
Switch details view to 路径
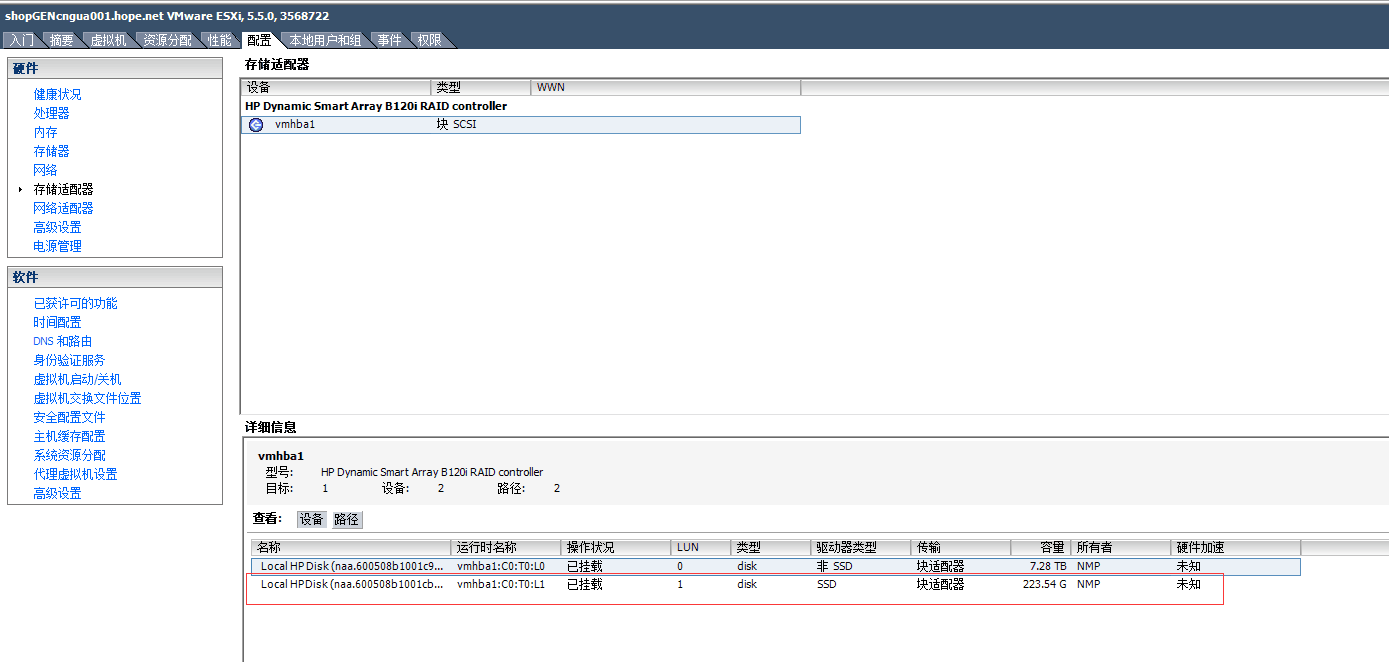pyautogui.click(x=346, y=519)
